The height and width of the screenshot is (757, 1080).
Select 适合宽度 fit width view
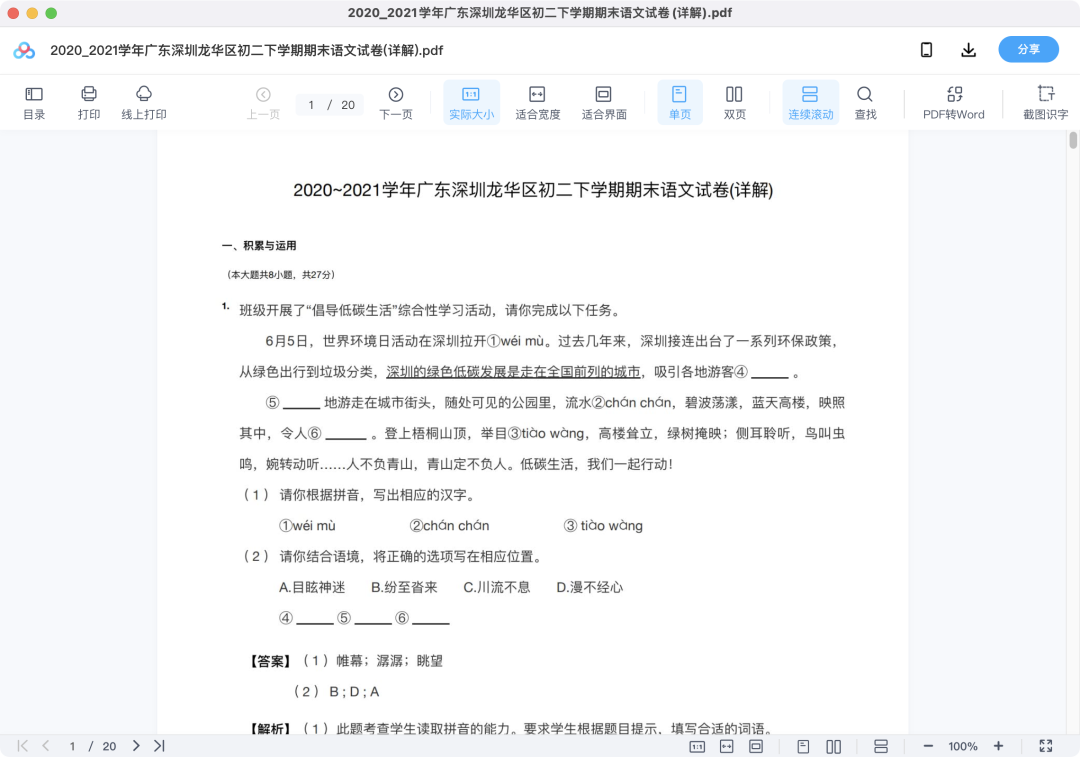[537, 102]
